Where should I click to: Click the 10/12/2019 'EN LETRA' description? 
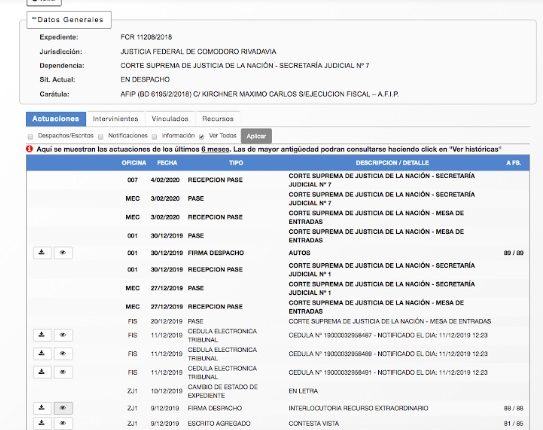click(x=303, y=391)
